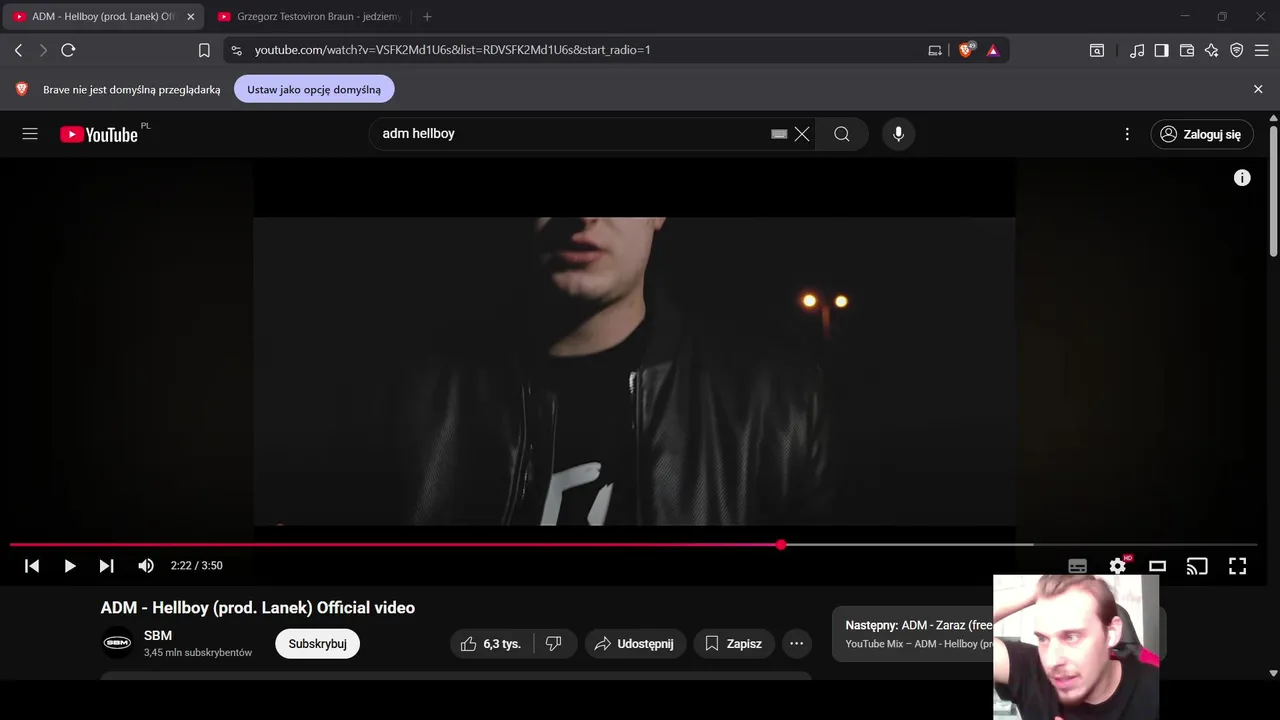Skip to the next video
The image size is (1280, 720).
[x=106, y=566]
